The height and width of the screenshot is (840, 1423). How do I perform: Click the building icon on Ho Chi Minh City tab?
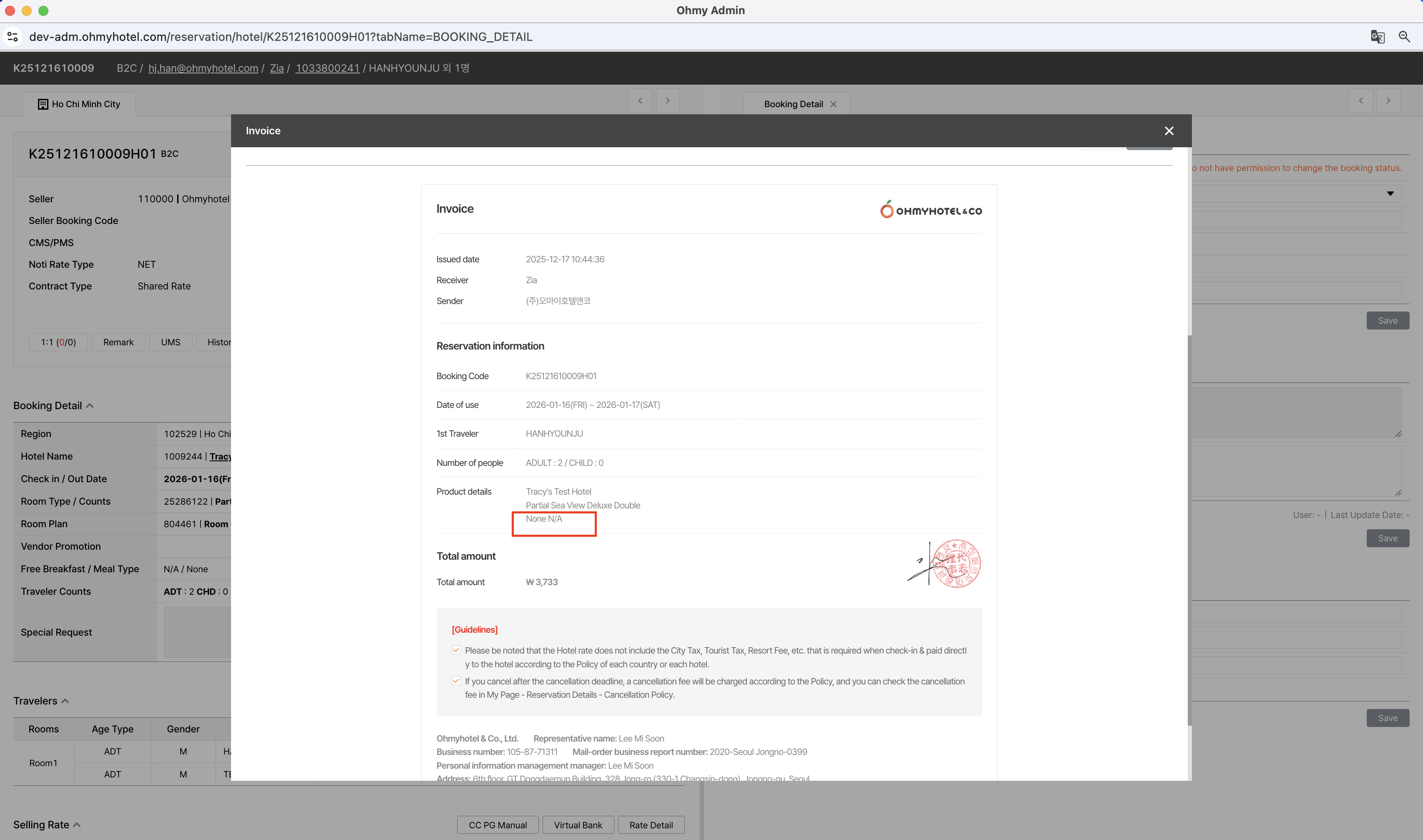pos(43,104)
